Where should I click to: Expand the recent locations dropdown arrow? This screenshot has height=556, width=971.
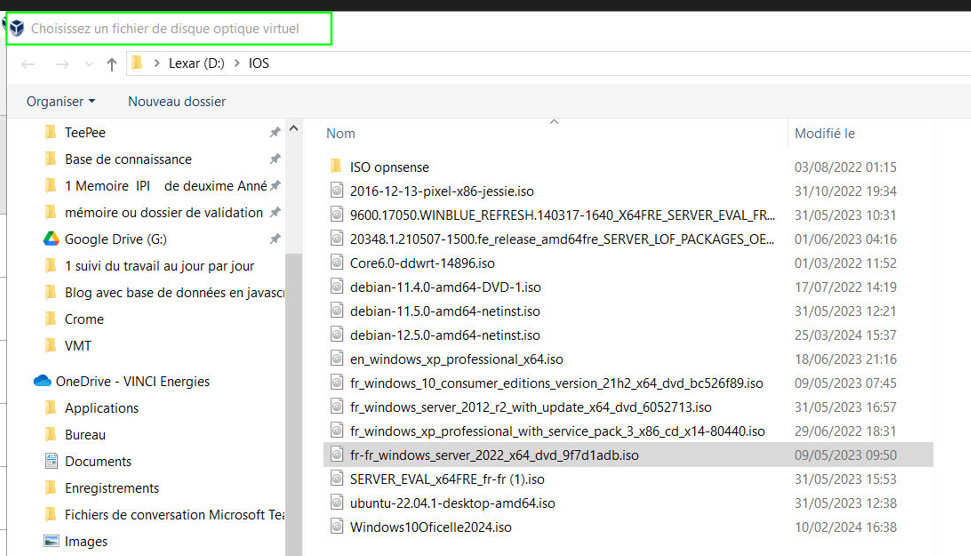coord(89,64)
